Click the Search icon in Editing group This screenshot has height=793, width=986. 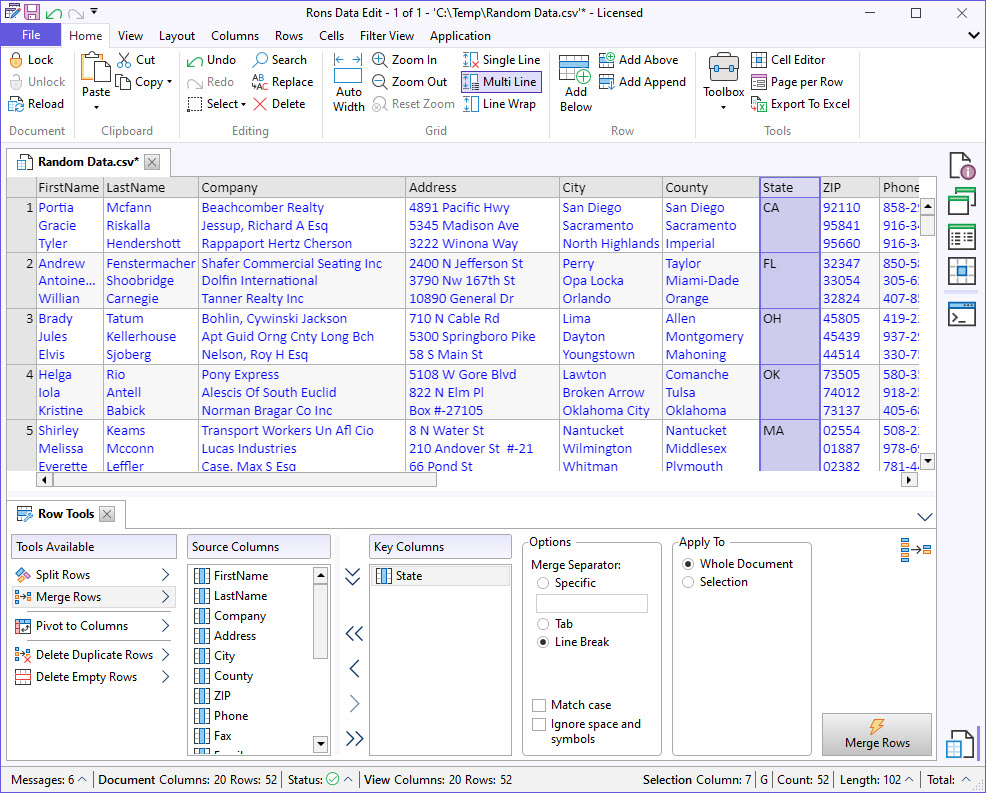coord(261,60)
